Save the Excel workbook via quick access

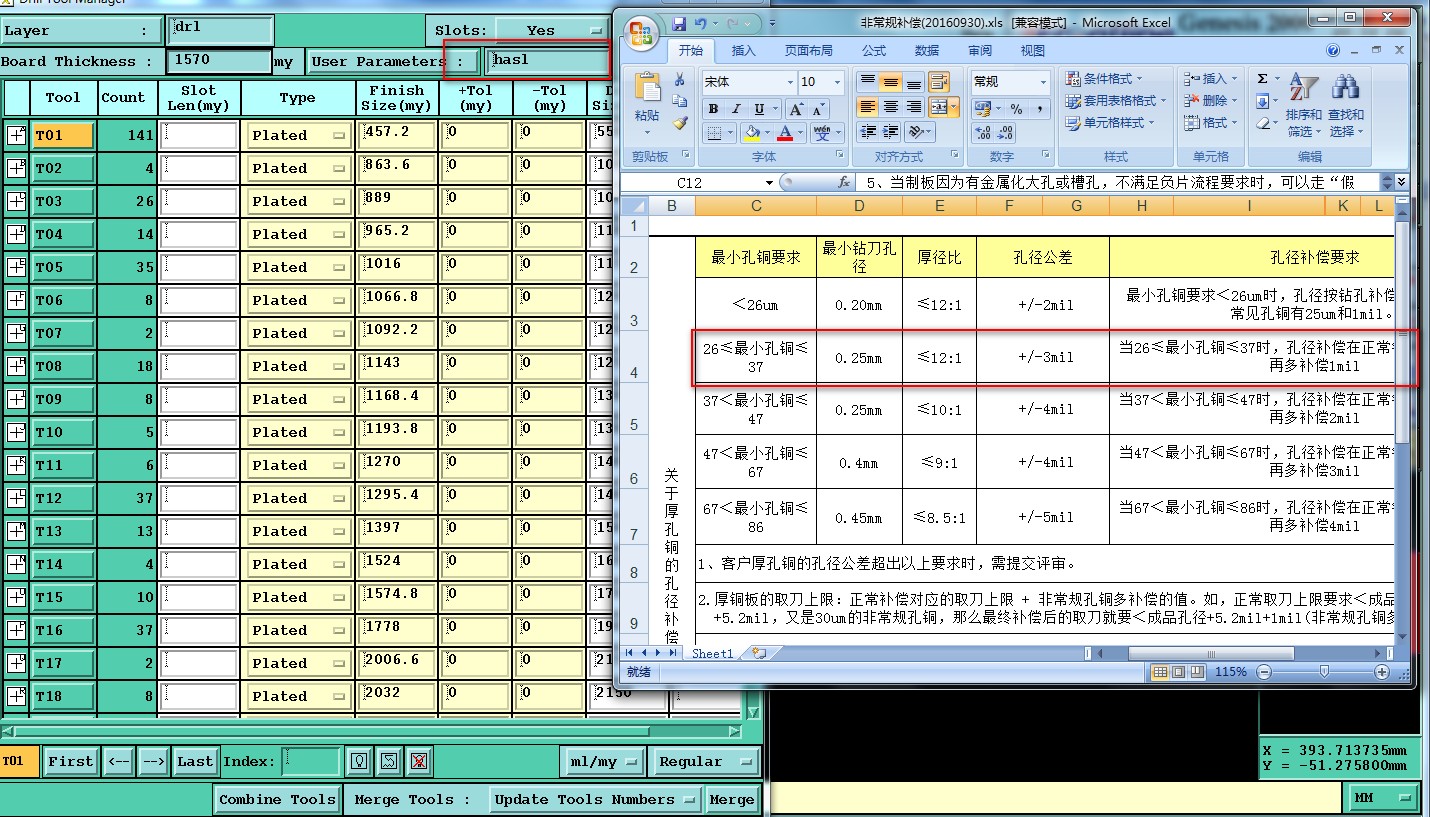[x=679, y=22]
